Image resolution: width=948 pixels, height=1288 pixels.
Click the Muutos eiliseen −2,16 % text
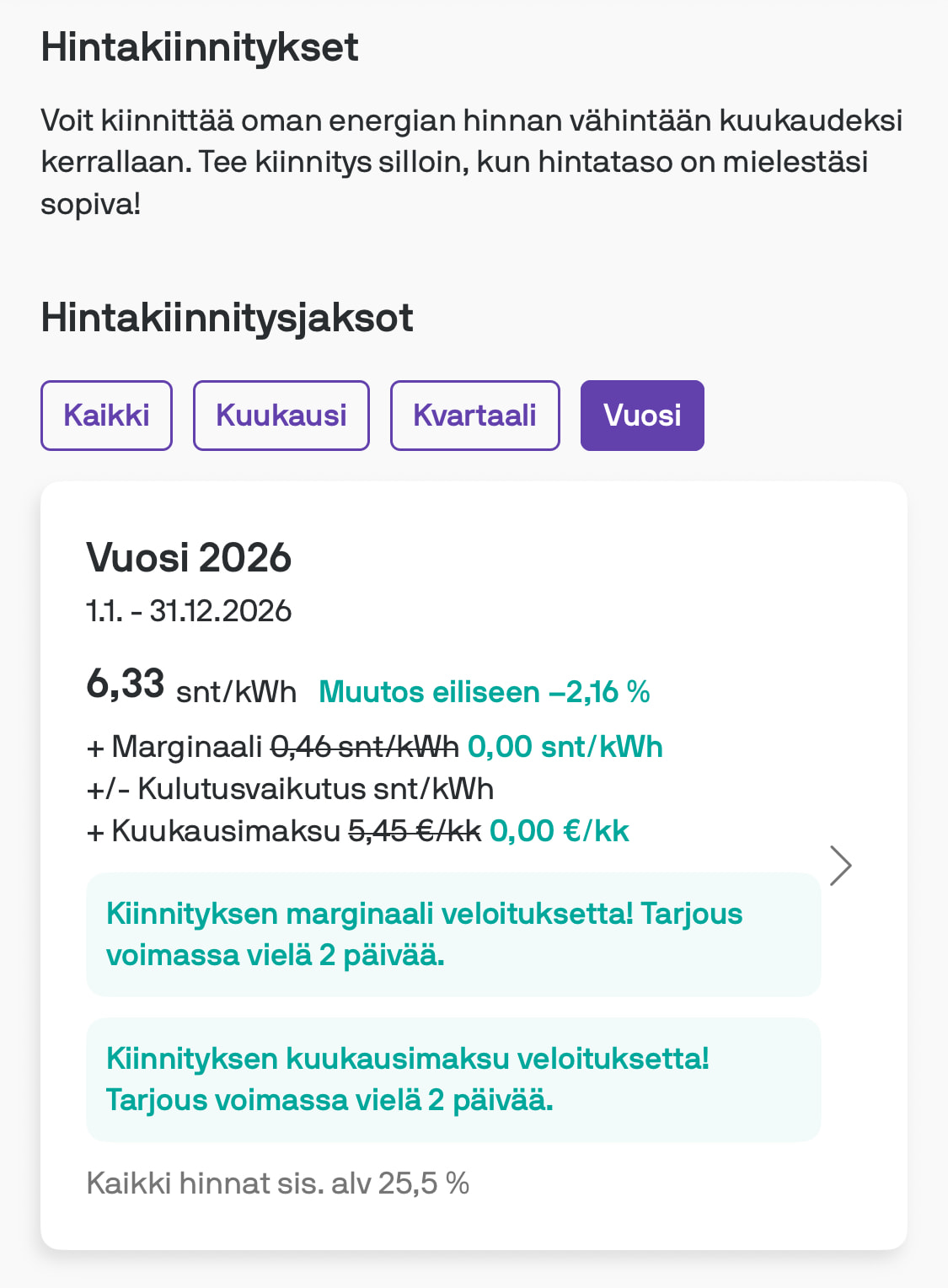point(484,692)
